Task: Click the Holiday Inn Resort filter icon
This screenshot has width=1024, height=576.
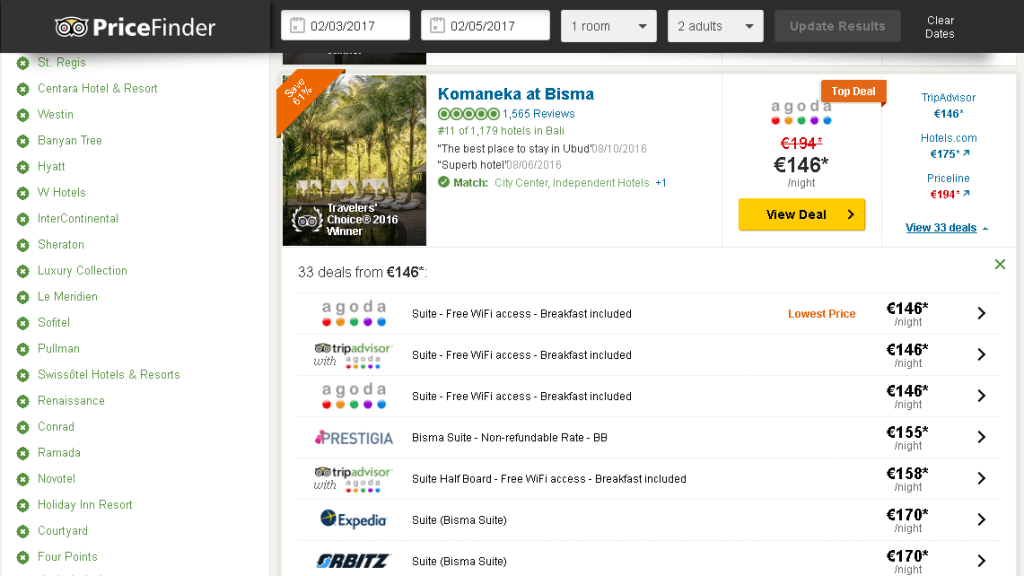Action: [x=23, y=505]
